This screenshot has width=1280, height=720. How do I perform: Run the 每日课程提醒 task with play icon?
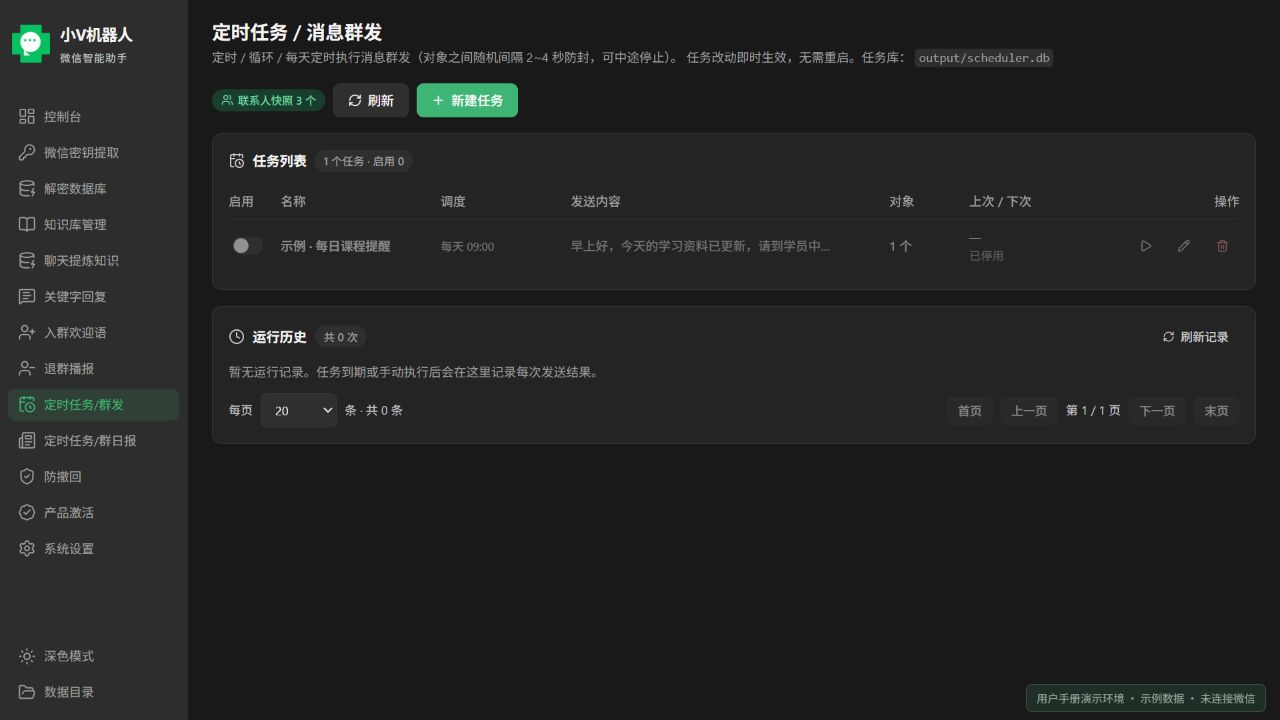tap(1146, 246)
